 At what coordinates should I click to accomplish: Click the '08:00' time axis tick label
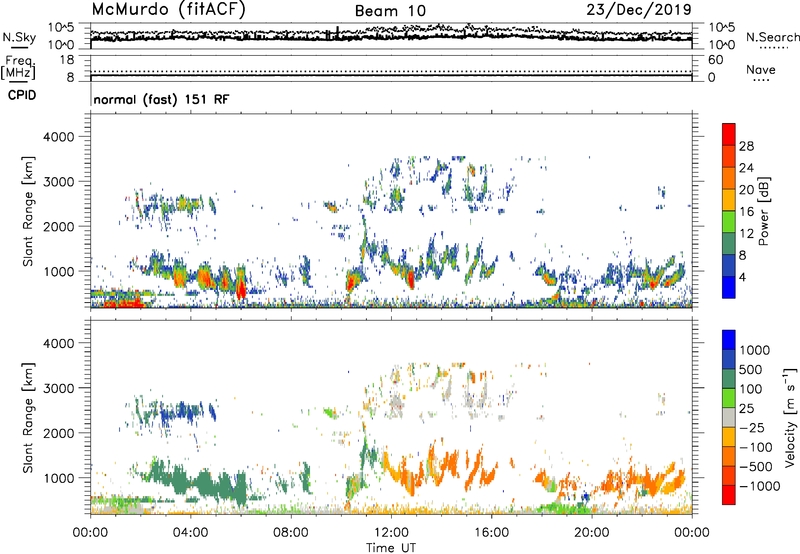(291, 533)
